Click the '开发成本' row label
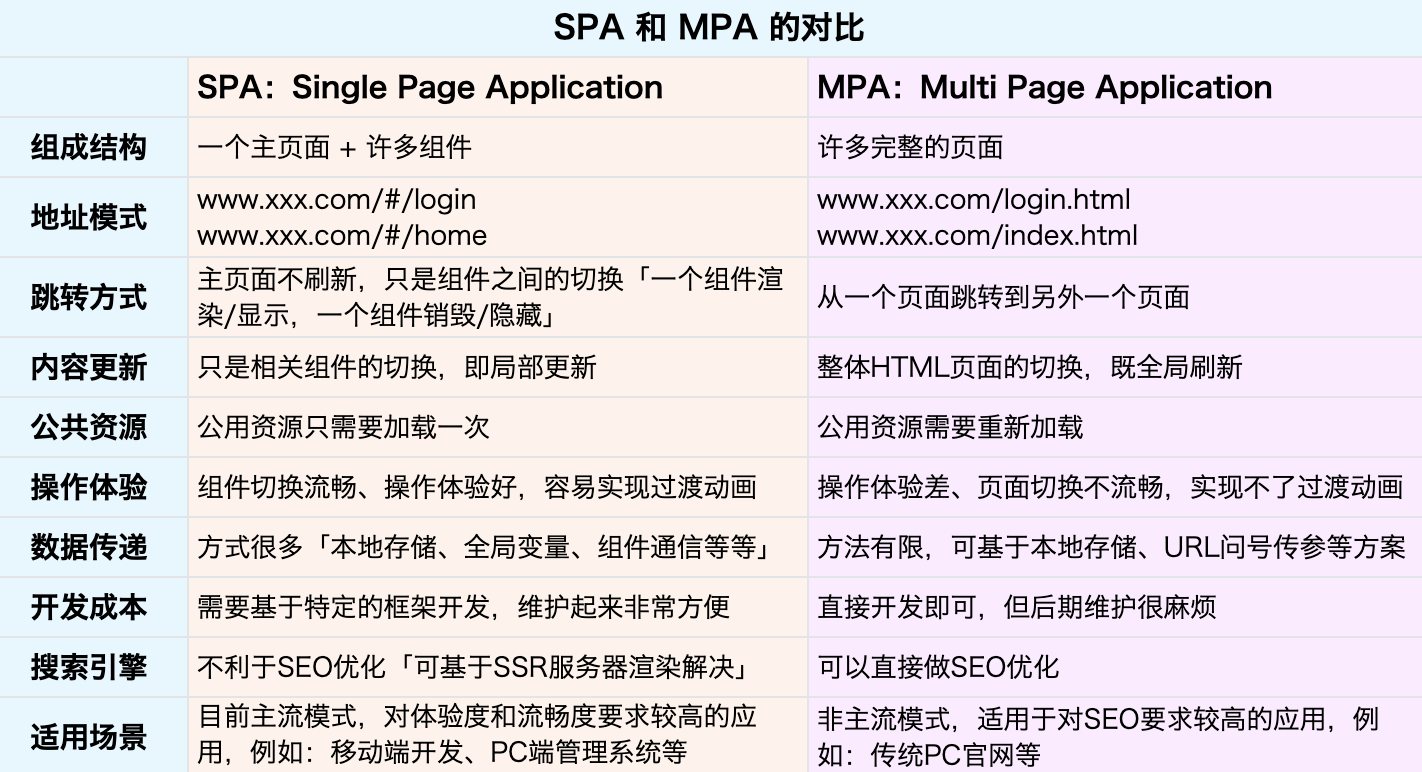 pyautogui.click(x=89, y=607)
